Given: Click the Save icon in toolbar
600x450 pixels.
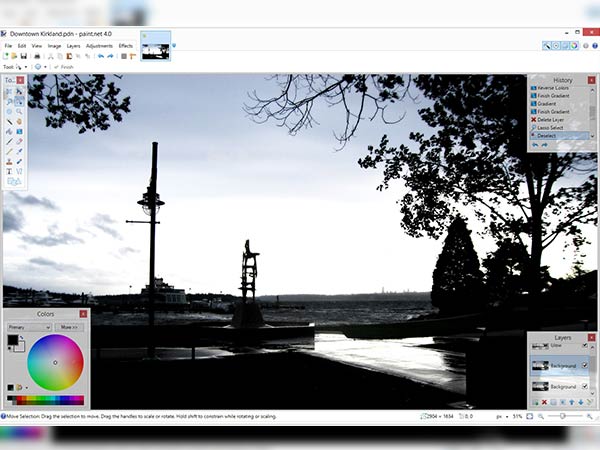Looking at the screenshot, I should (x=24, y=56).
